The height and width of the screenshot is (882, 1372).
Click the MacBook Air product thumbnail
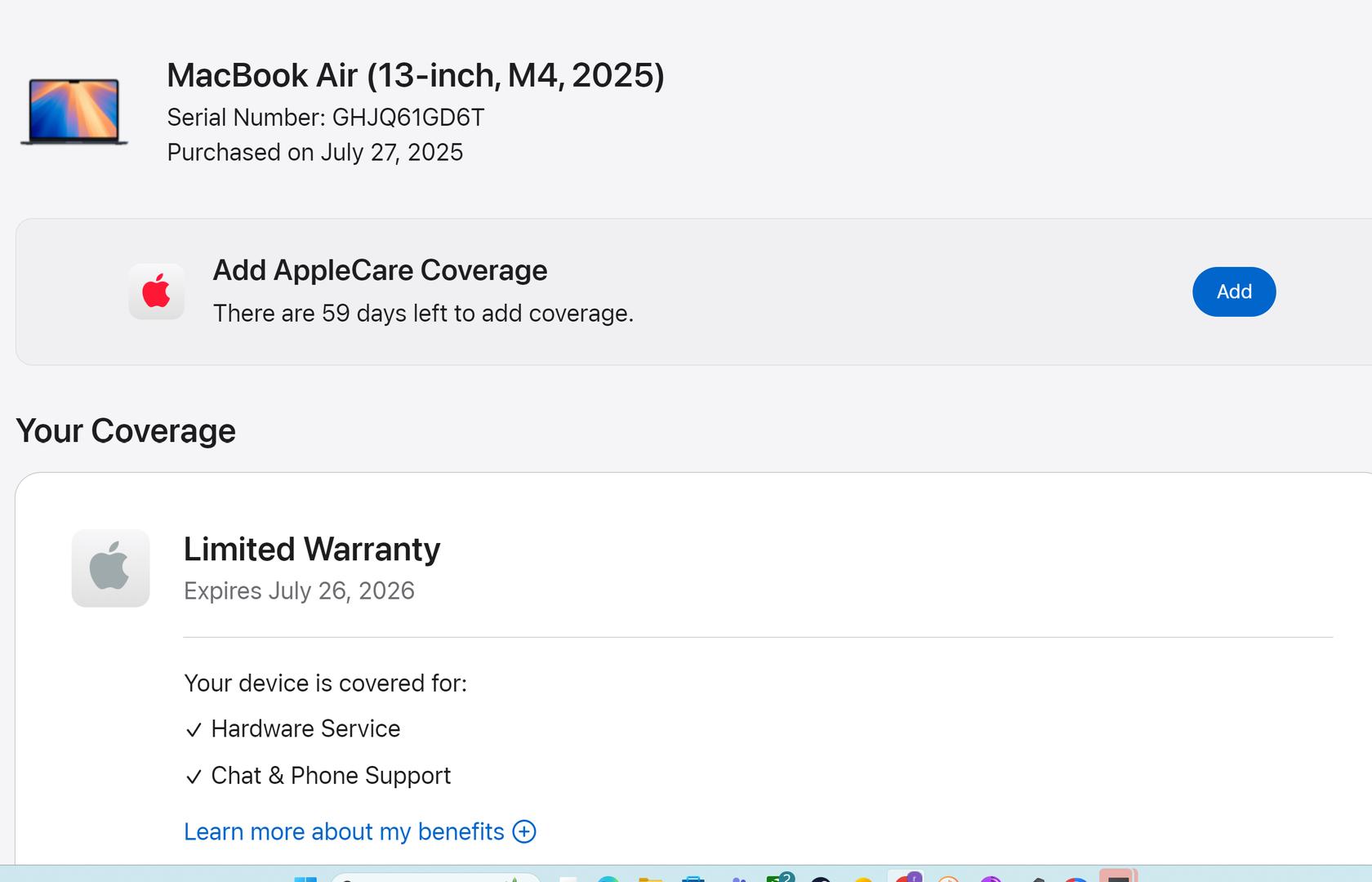pos(74,112)
